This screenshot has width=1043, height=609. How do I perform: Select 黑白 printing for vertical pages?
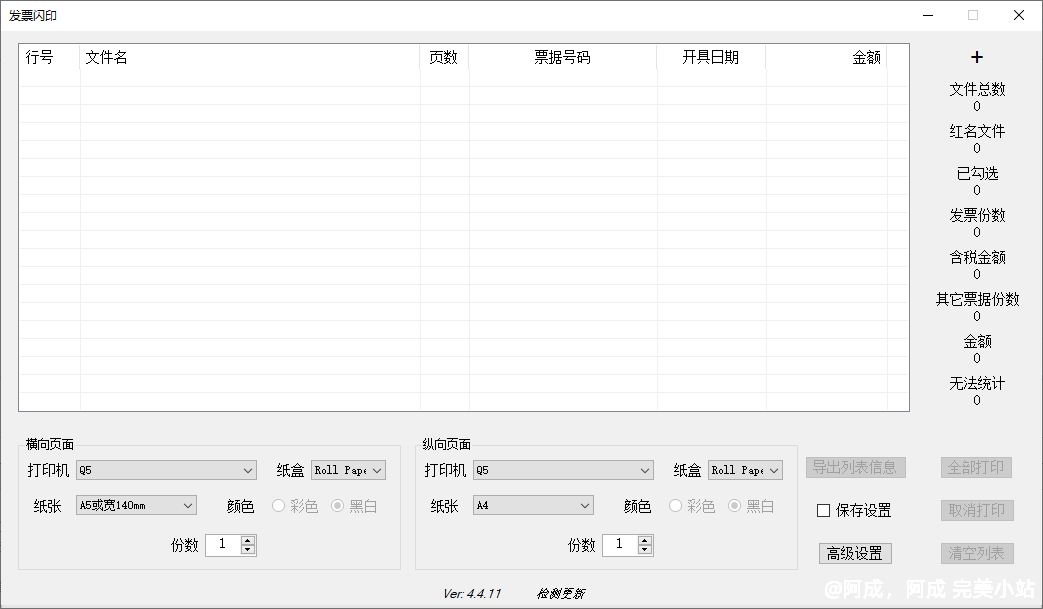pyautogui.click(x=735, y=506)
